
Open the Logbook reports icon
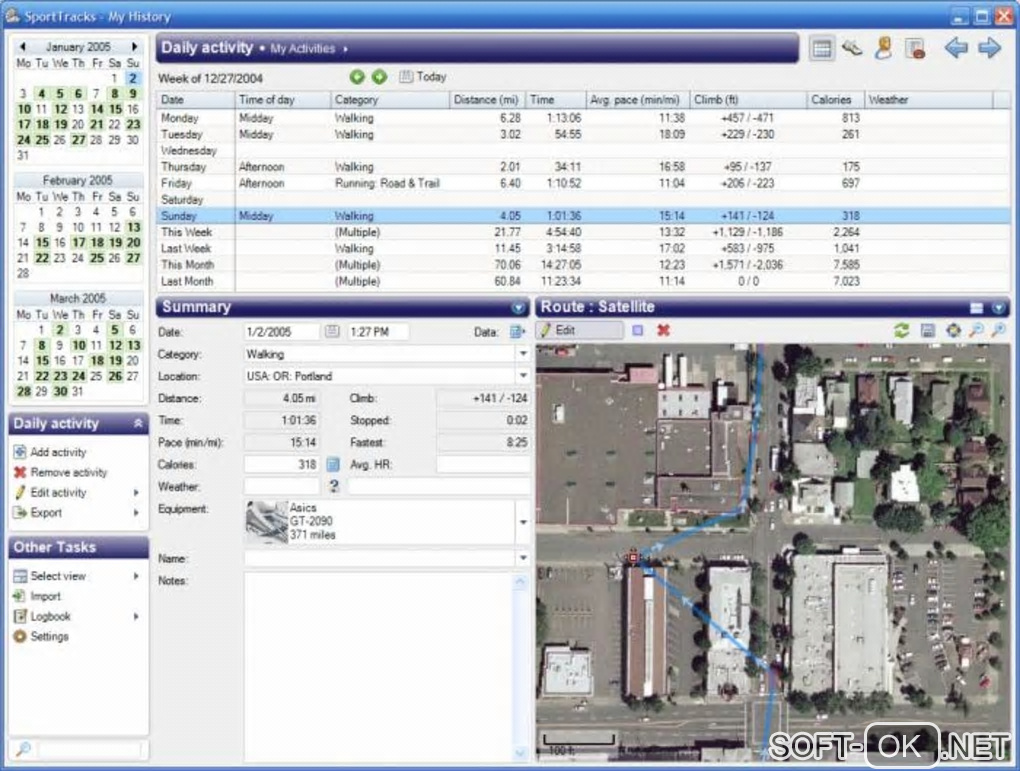tap(915, 49)
